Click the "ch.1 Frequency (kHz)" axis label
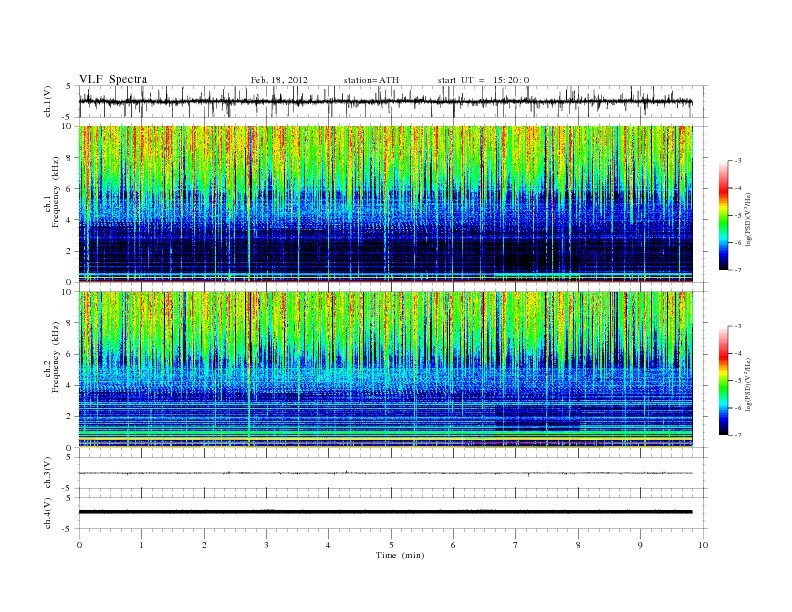 (x=52, y=192)
